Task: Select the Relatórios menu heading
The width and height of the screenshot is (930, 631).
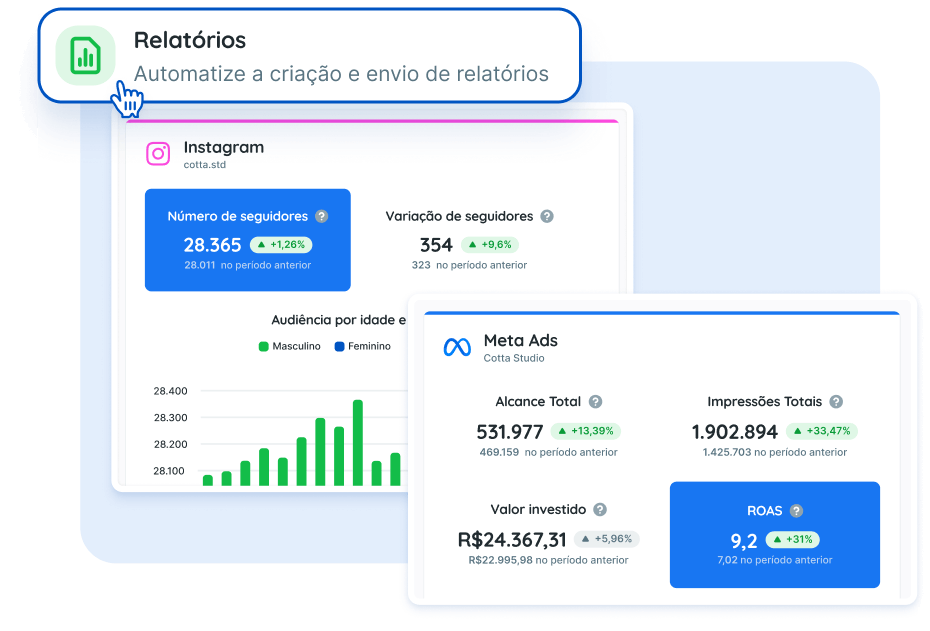Action: [190, 41]
